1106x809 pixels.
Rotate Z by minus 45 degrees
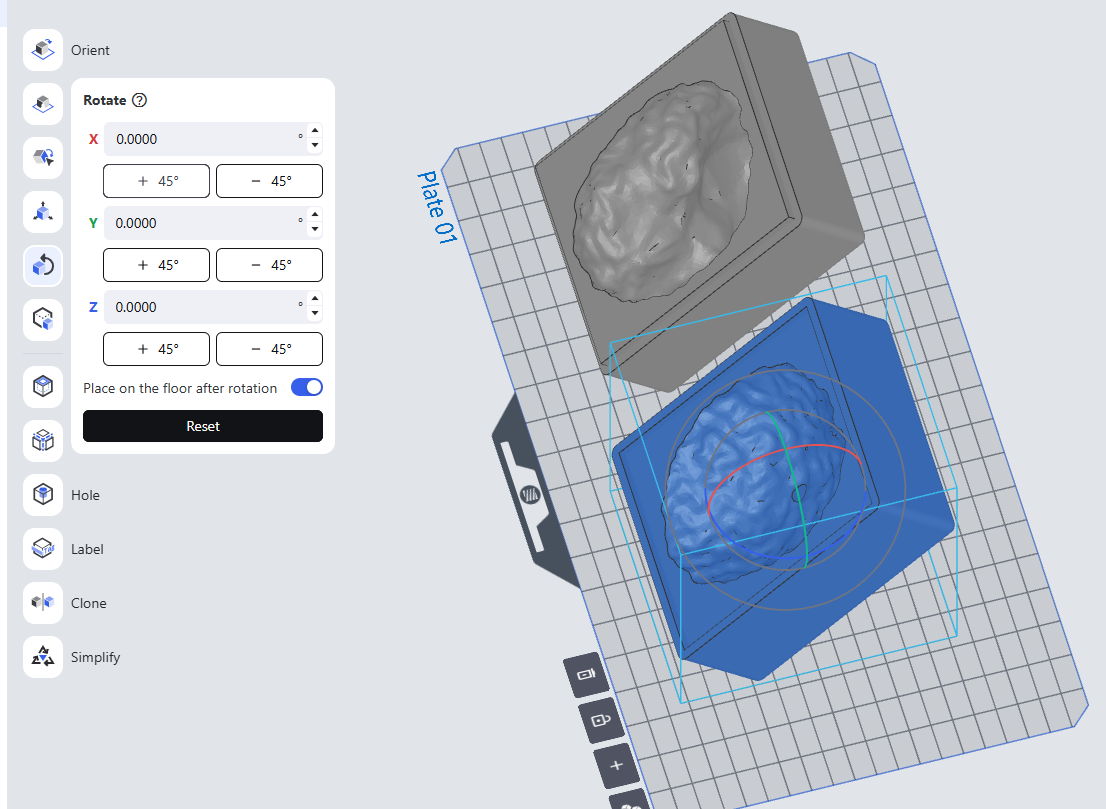pos(269,349)
